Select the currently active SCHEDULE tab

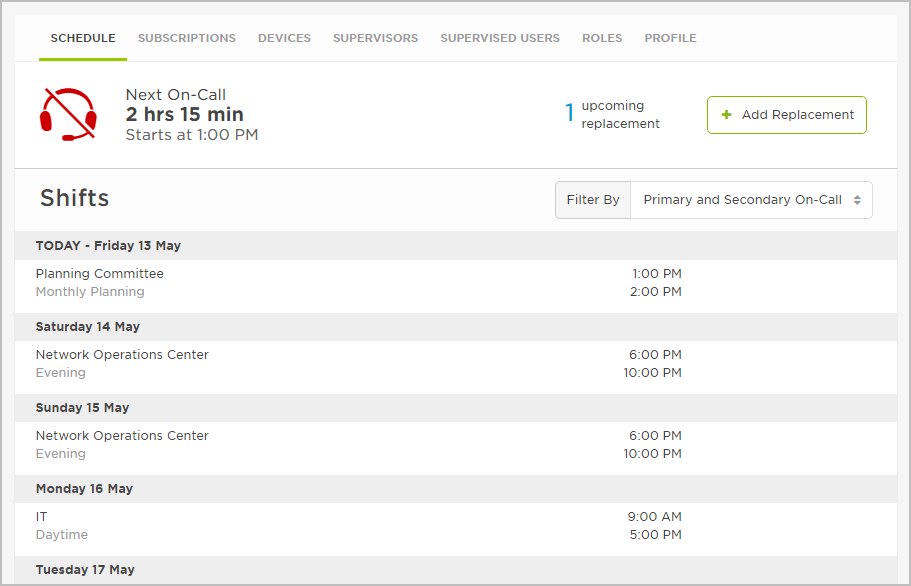click(83, 38)
